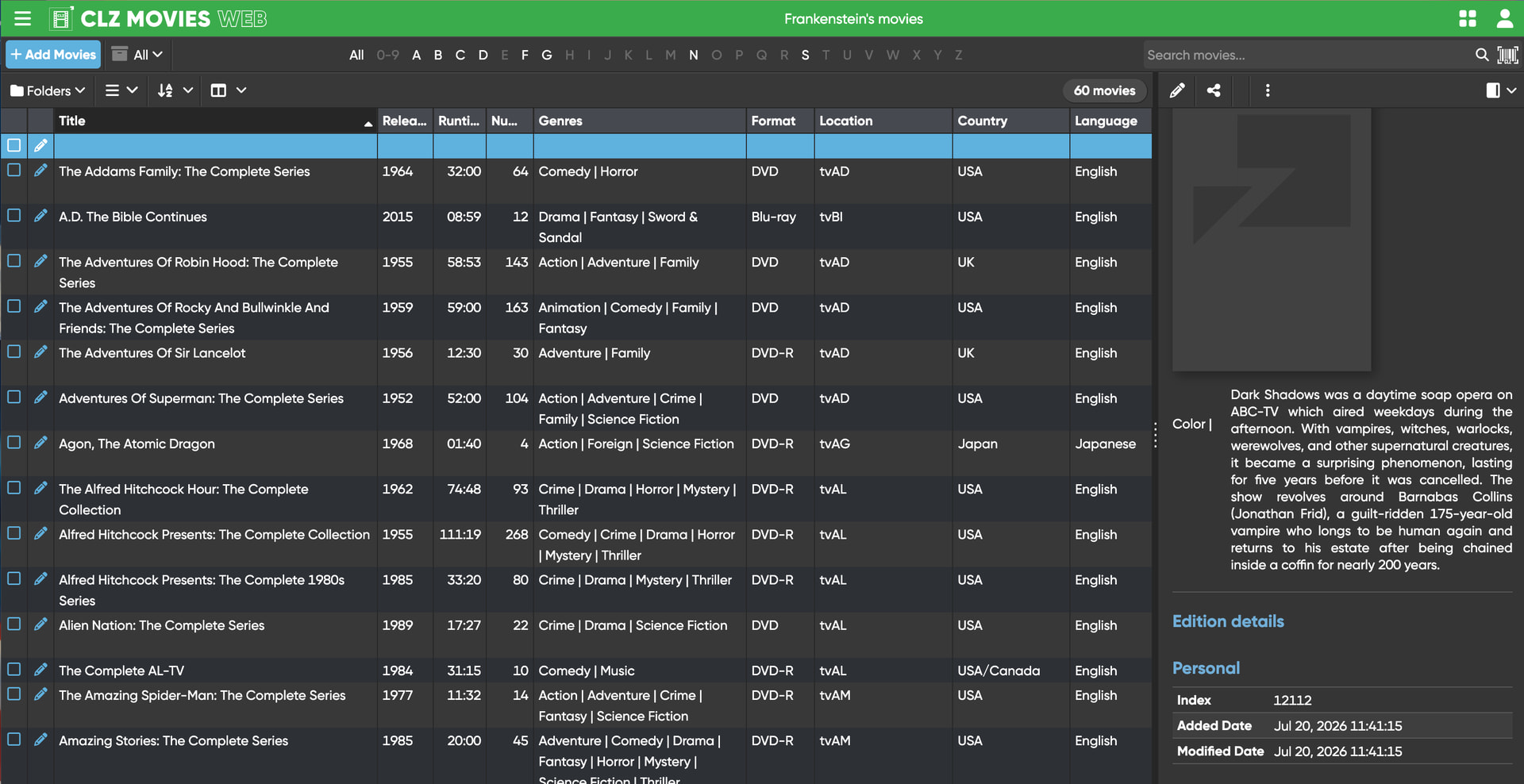1524x784 pixels.
Task: Edit The Alfred Hitchcock Hour row via pencil
Action: [40, 488]
